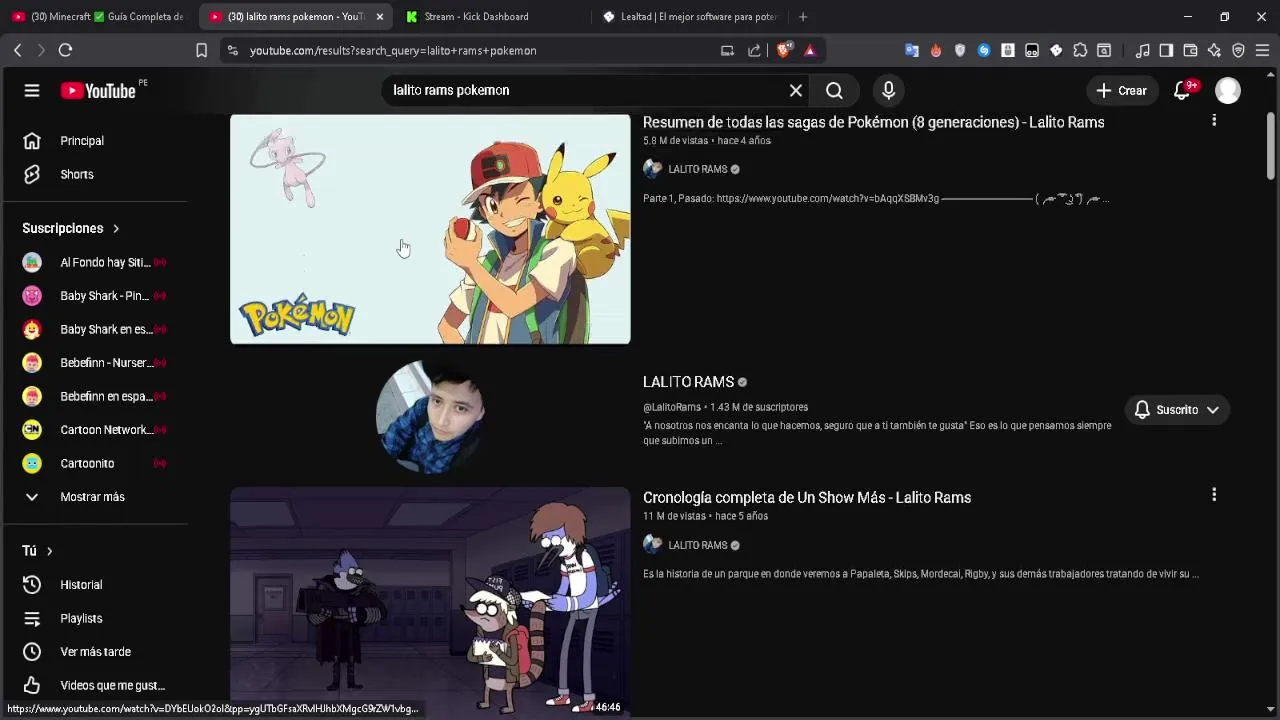
Task: Open LALITO RAMS channel under Un Show Más
Action: [697, 545]
